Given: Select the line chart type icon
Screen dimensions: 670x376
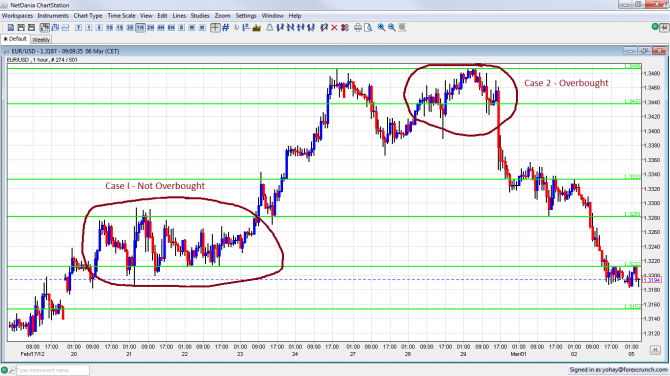Looking at the screenshot, I should (x=65, y=27).
